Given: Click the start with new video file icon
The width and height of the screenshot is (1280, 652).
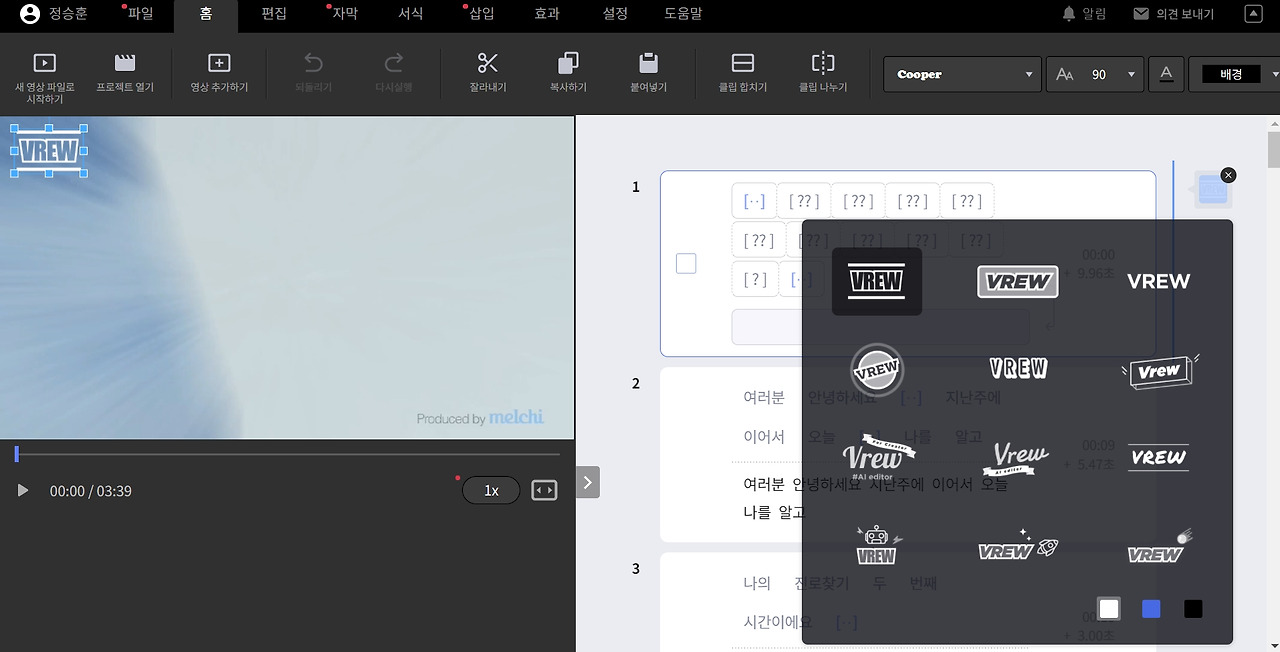Looking at the screenshot, I should pyautogui.click(x=44, y=63).
